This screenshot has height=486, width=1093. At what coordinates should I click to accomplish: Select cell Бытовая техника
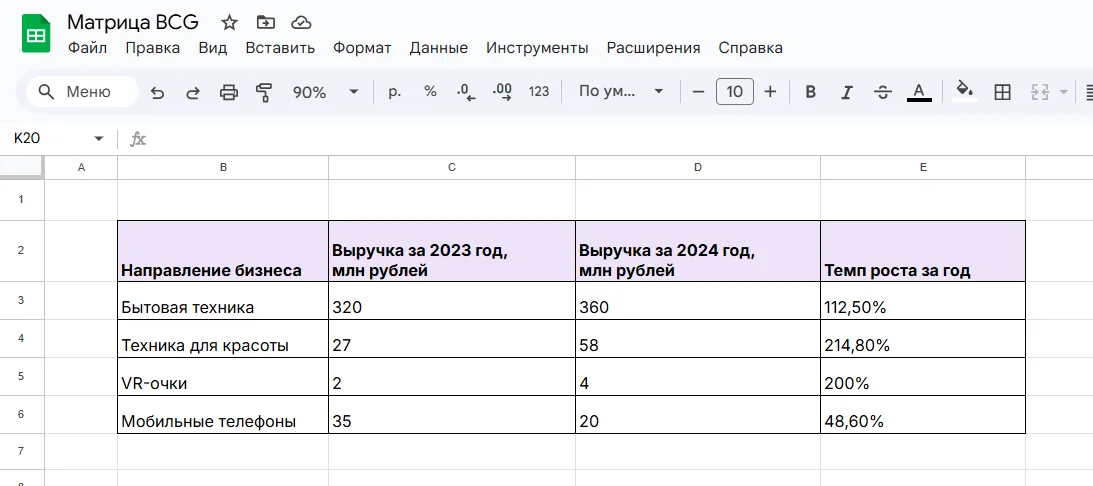(223, 301)
